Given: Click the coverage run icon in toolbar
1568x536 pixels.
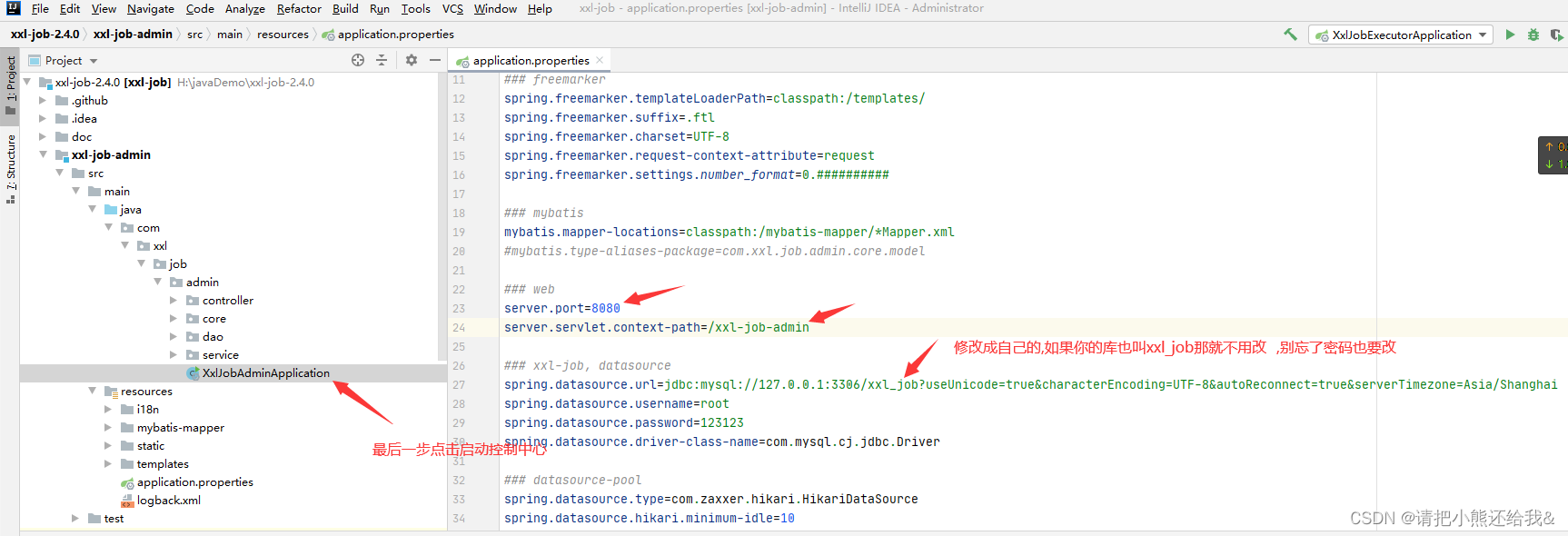Looking at the screenshot, I should click(1557, 35).
